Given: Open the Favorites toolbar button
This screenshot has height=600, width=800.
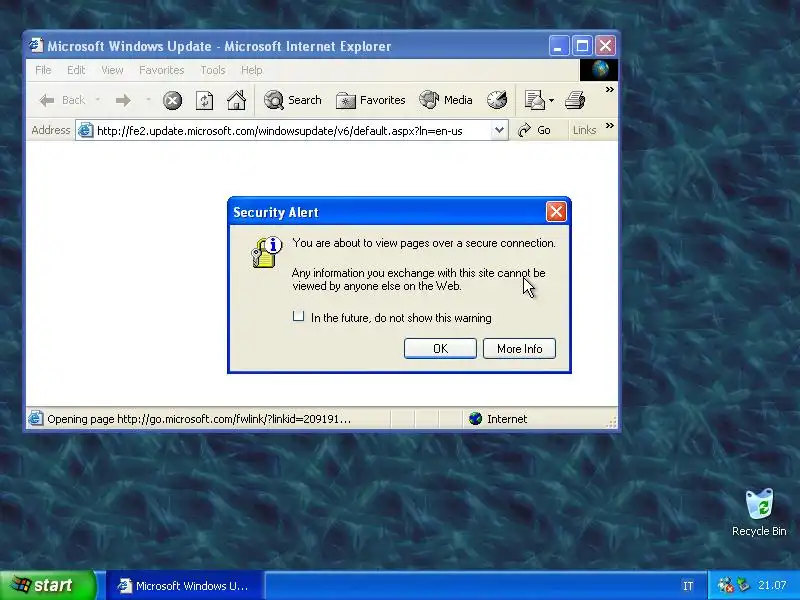Looking at the screenshot, I should point(370,100).
